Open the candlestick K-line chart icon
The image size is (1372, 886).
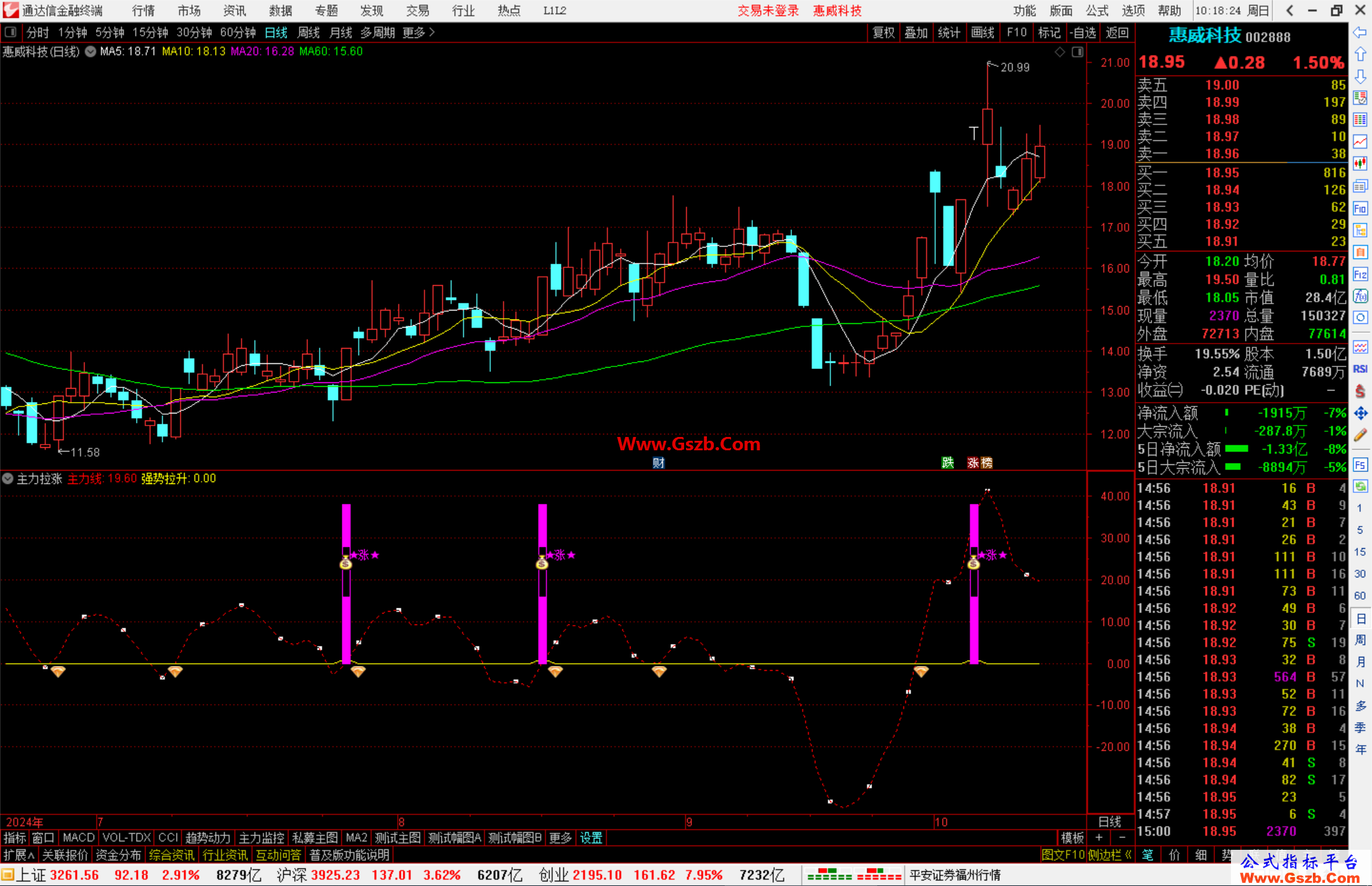pyautogui.click(x=1360, y=164)
